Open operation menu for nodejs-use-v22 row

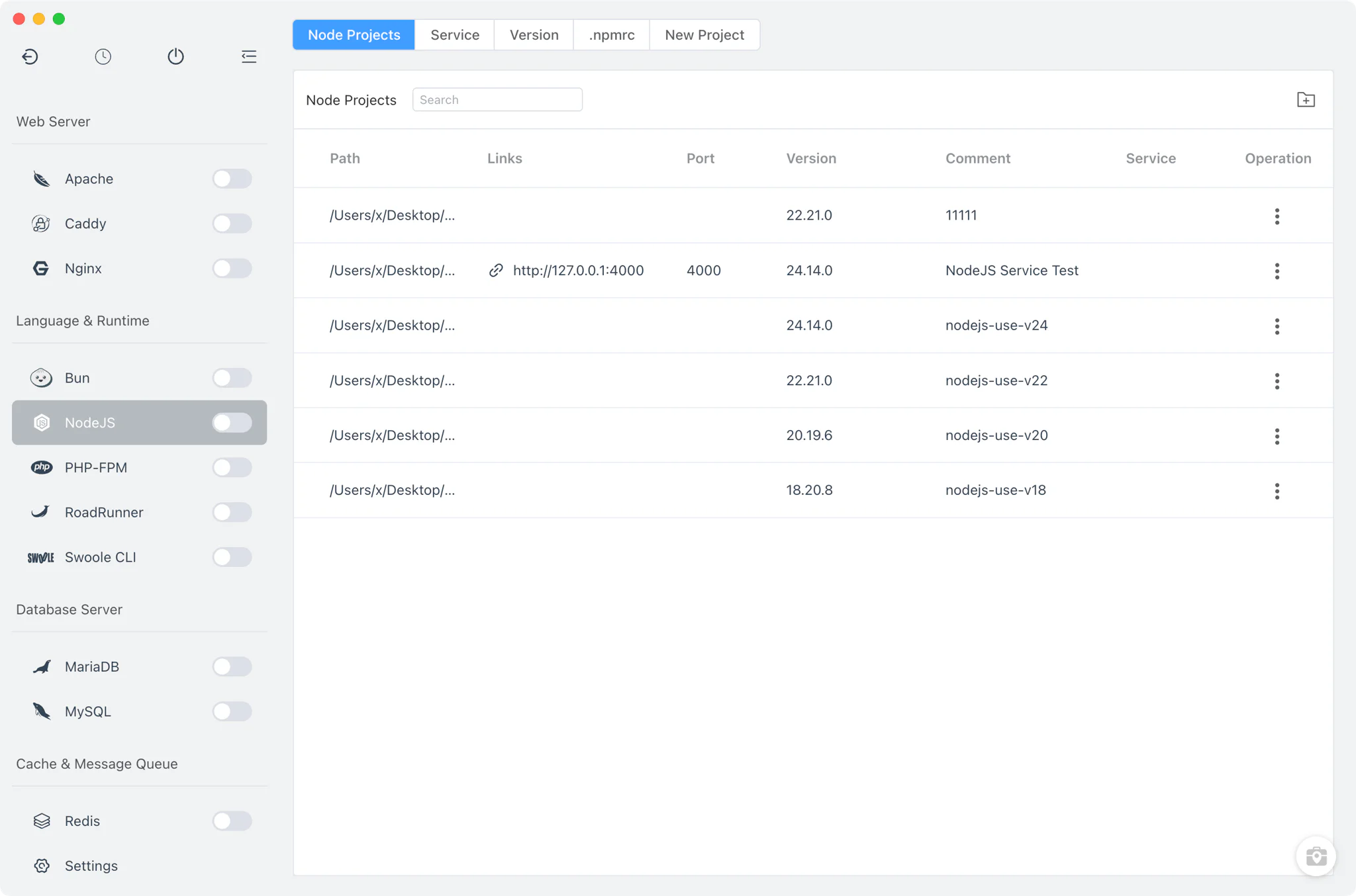tap(1277, 381)
